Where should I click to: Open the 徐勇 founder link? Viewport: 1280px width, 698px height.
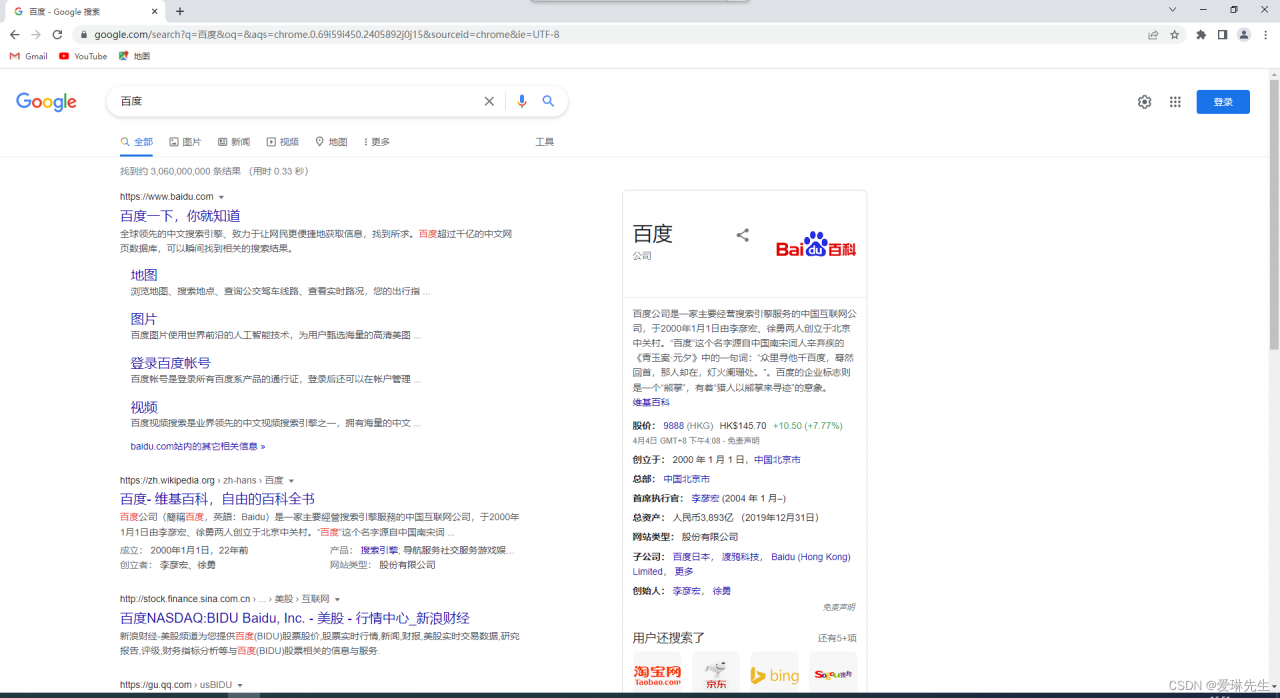(x=722, y=591)
